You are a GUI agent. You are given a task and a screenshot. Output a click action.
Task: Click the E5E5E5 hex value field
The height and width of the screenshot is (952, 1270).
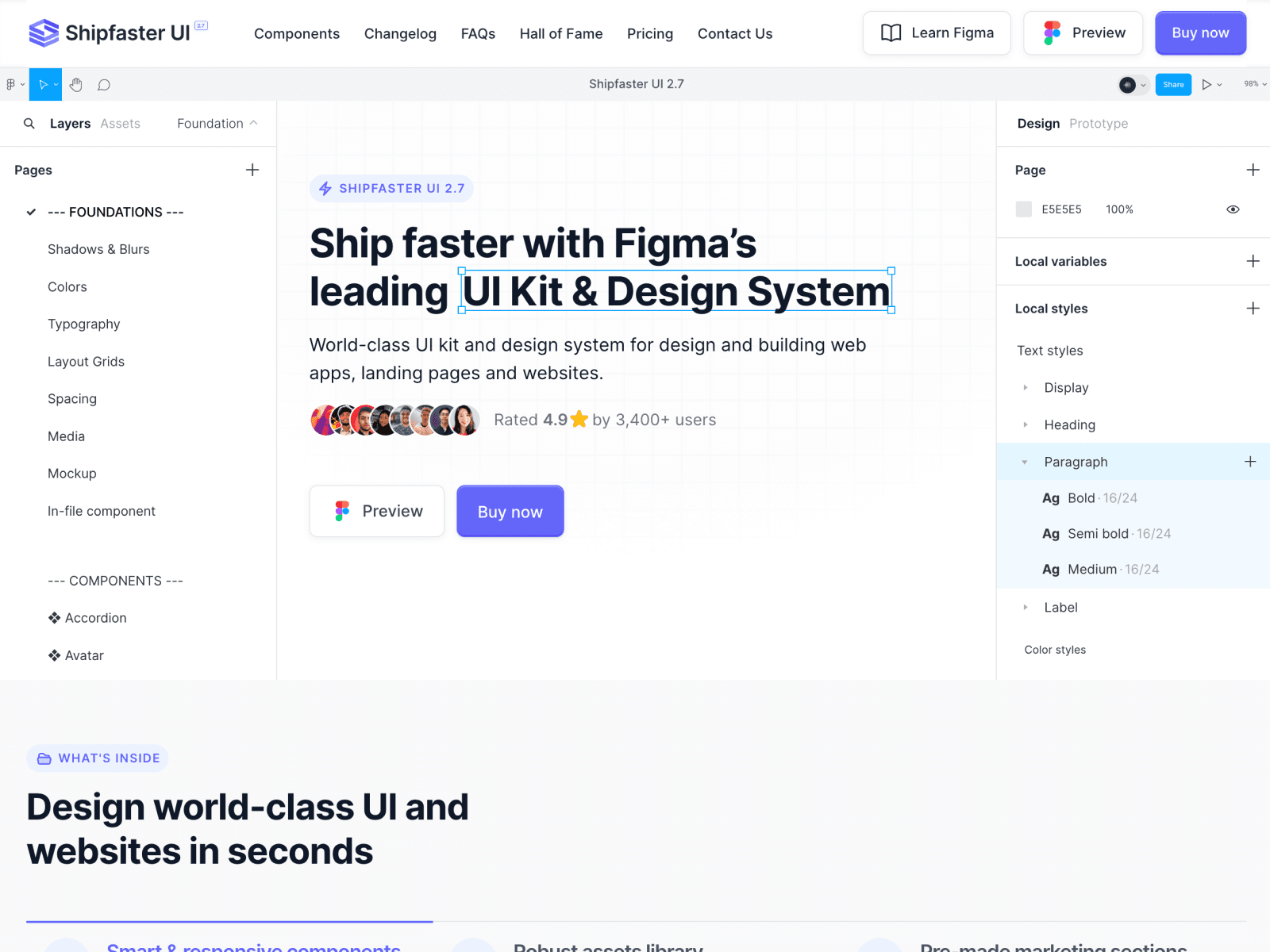pyautogui.click(x=1061, y=209)
